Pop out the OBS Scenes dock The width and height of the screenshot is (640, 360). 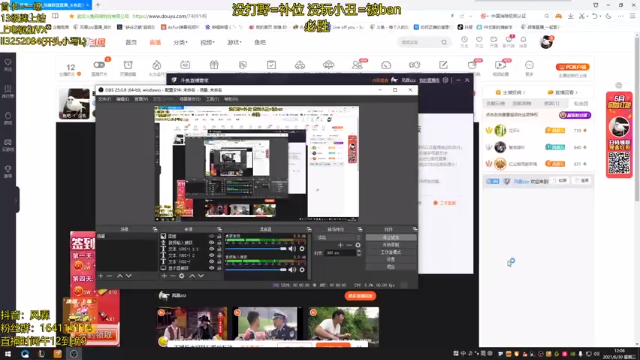(155, 229)
